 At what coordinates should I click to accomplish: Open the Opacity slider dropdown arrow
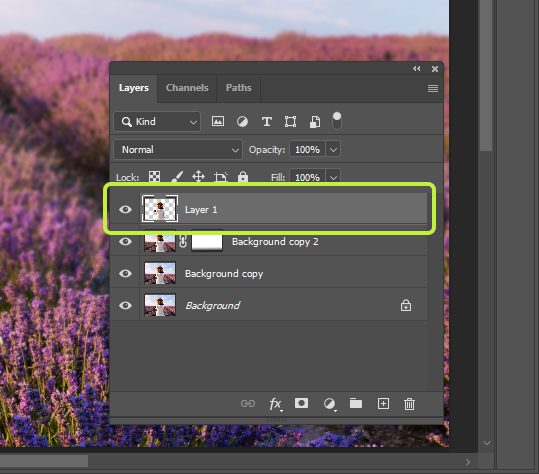pos(333,150)
